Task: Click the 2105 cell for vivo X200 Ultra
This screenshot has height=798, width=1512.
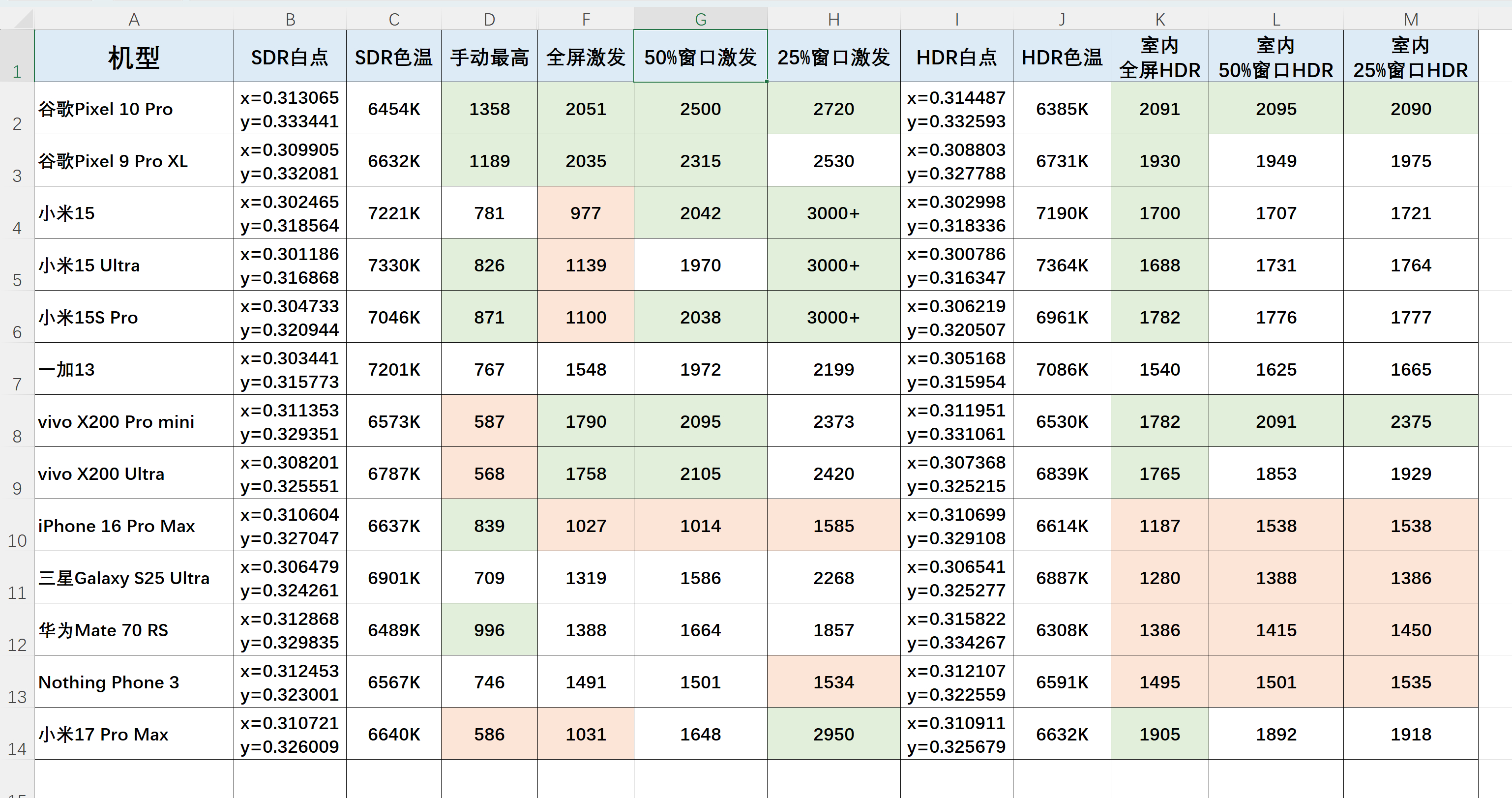Action: pyautogui.click(x=700, y=473)
